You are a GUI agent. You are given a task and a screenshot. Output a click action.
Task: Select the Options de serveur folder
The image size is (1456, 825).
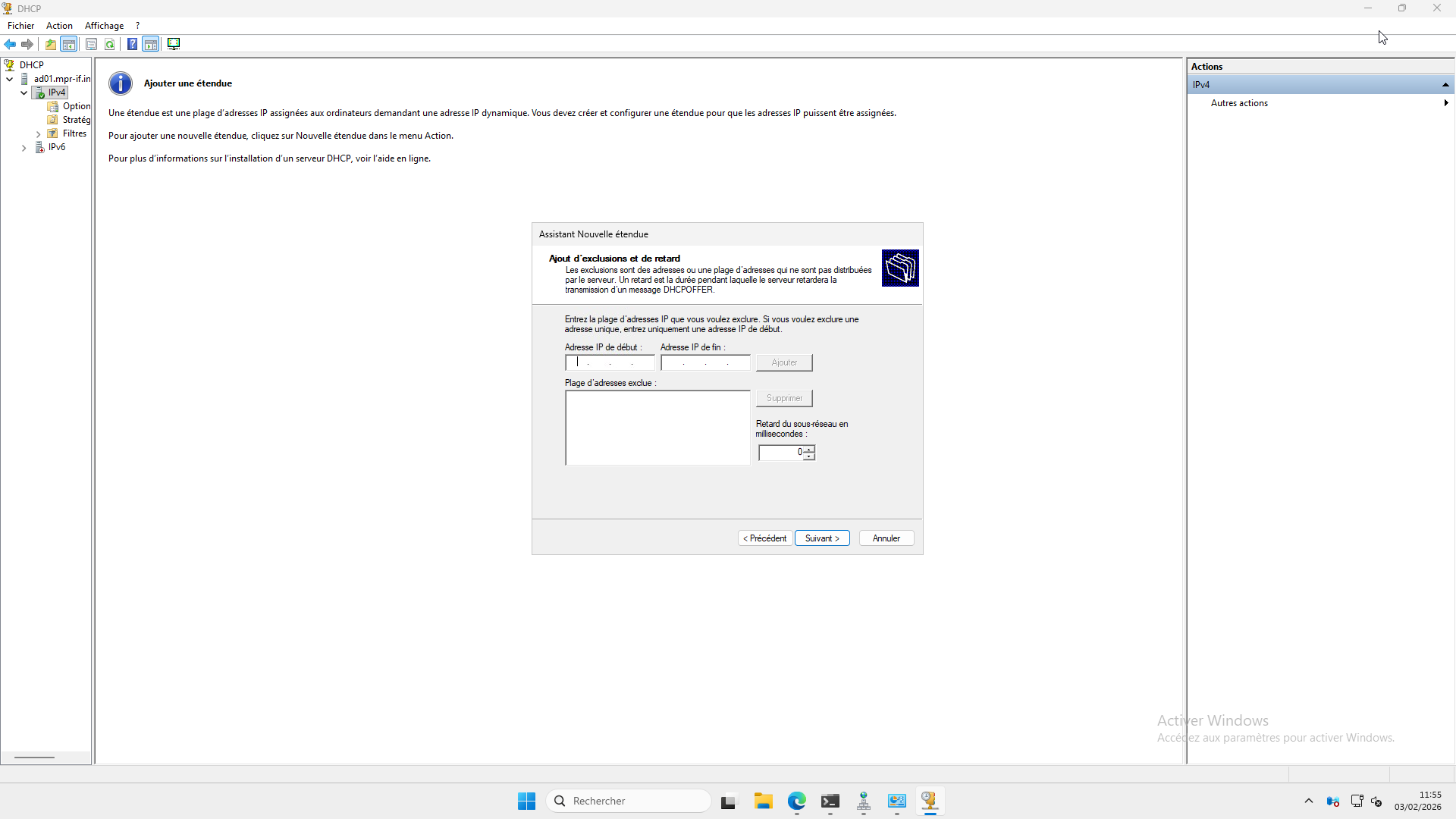(76, 106)
